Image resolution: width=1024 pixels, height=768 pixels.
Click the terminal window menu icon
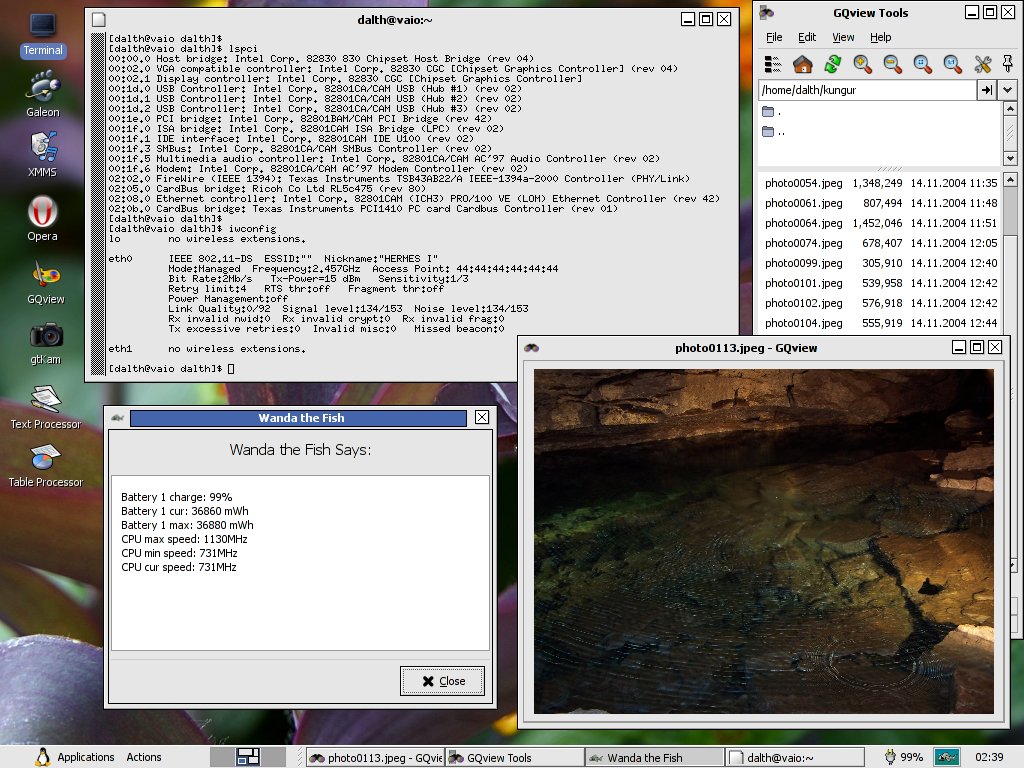click(x=99, y=20)
